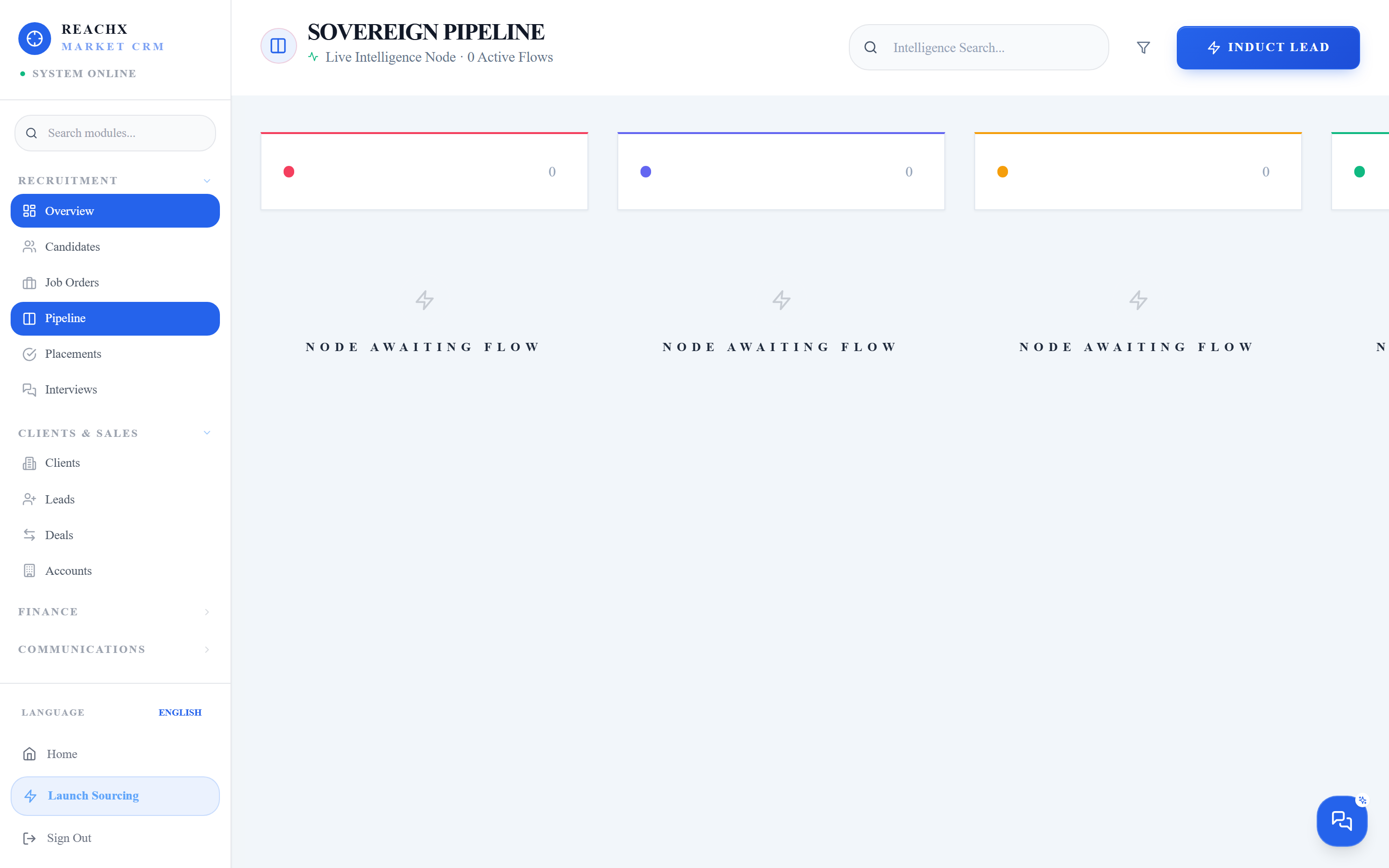Click Sovereign Pipeline page title

(426, 32)
